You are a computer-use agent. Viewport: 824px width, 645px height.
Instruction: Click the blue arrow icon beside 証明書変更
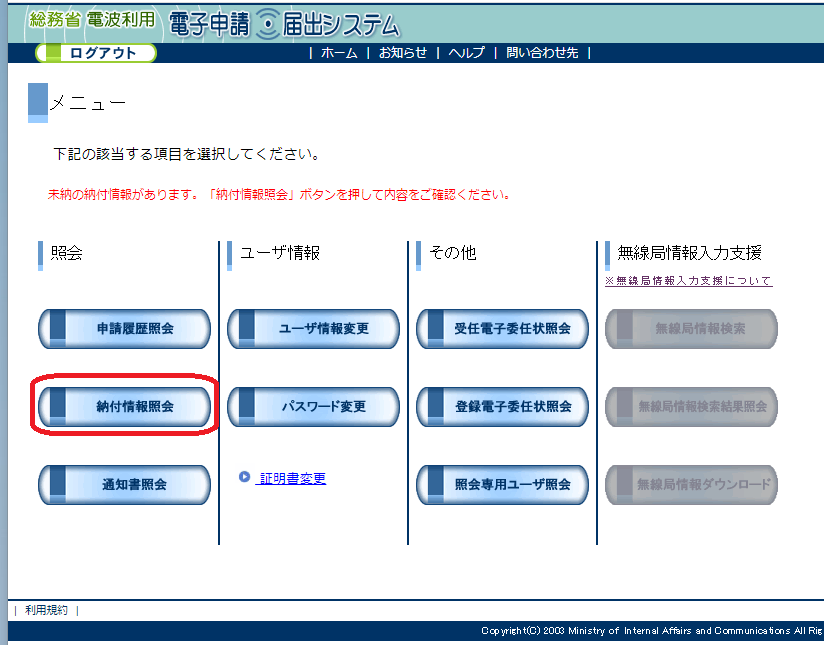click(244, 477)
